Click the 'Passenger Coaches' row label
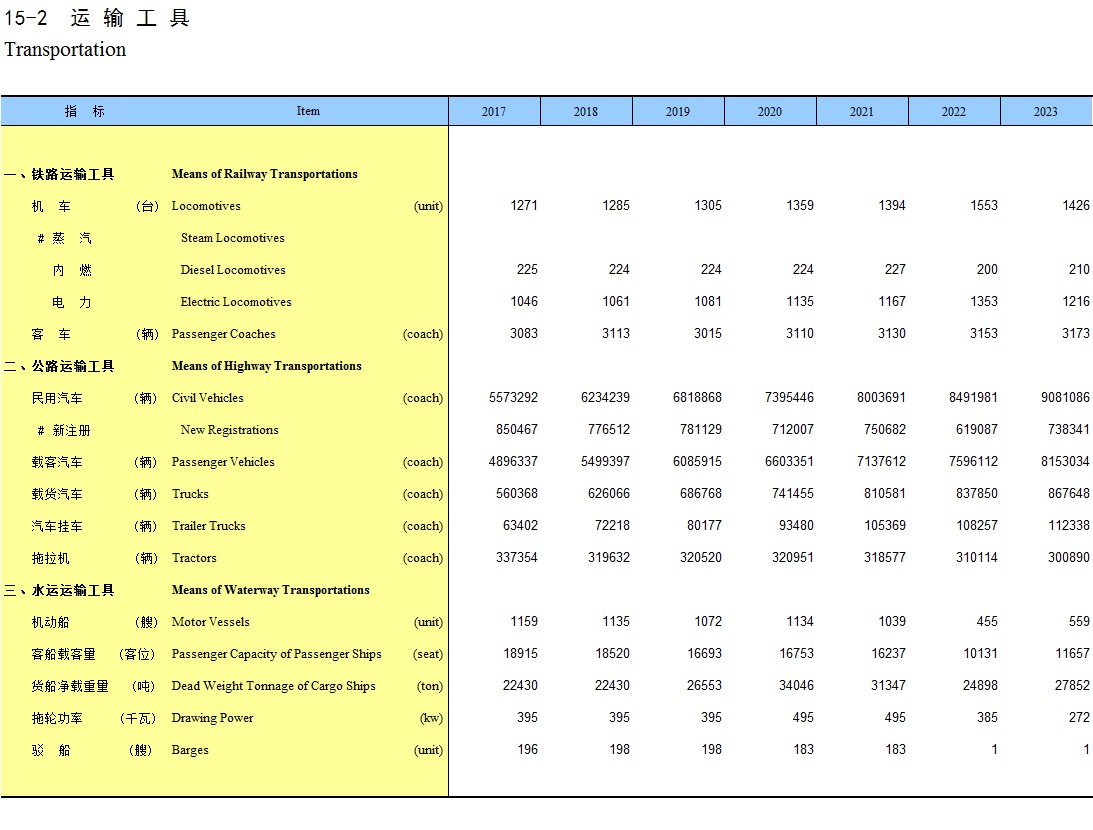Image resolution: width=1093 pixels, height=830 pixels. tap(224, 335)
